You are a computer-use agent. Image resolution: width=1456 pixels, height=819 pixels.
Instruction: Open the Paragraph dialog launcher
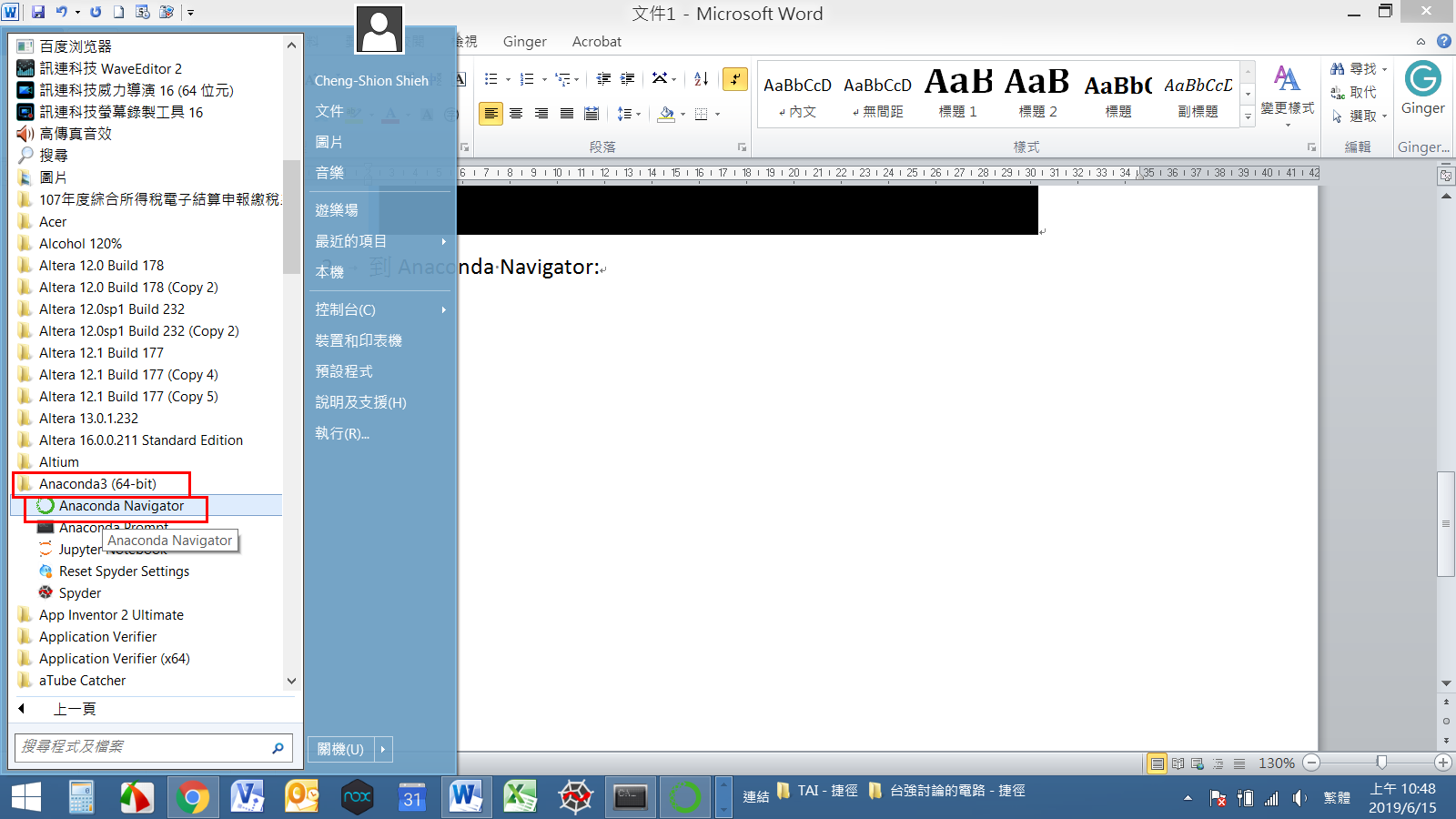pos(742,147)
